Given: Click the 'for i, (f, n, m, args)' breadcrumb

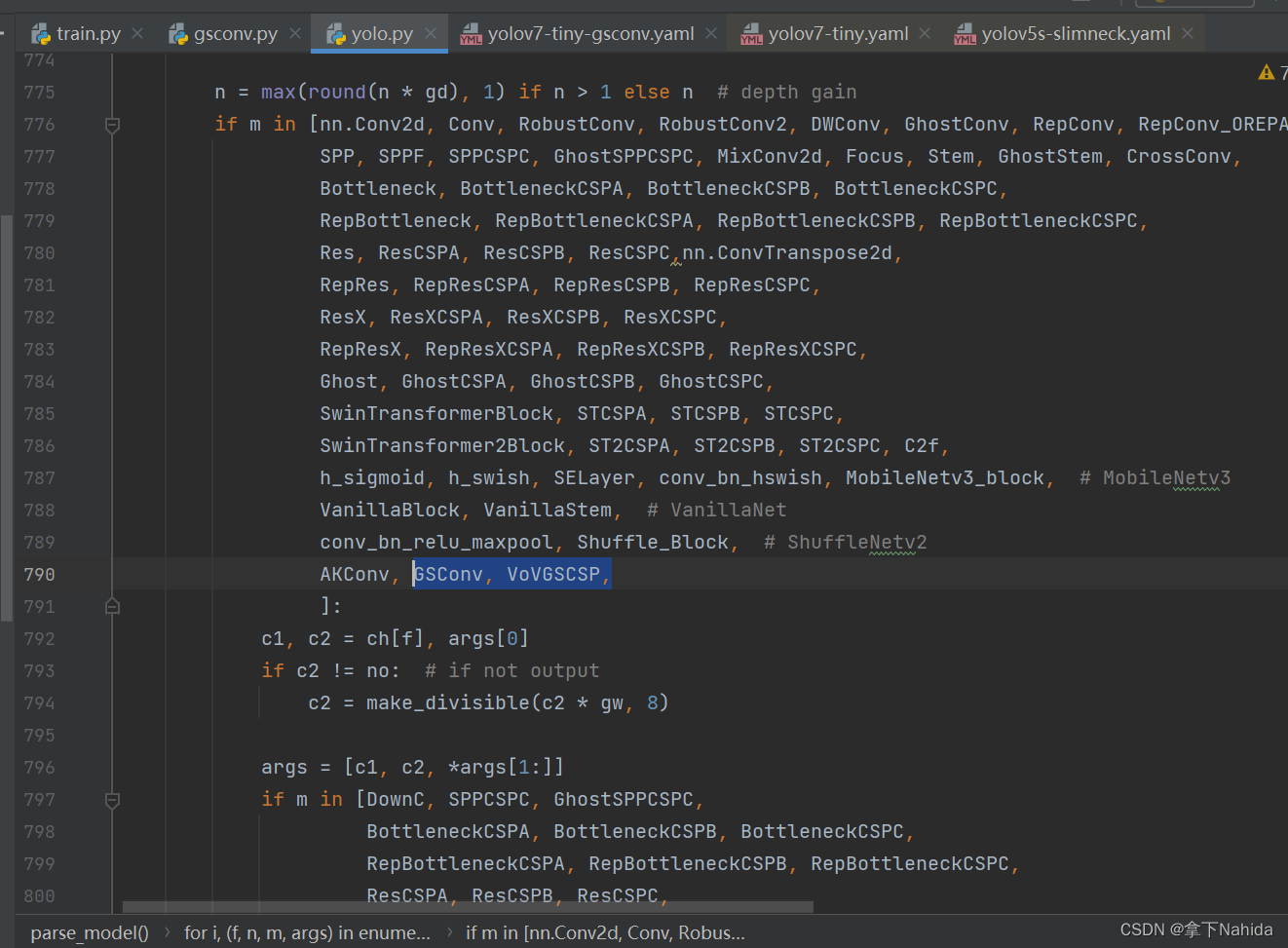Looking at the screenshot, I should click(307, 932).
